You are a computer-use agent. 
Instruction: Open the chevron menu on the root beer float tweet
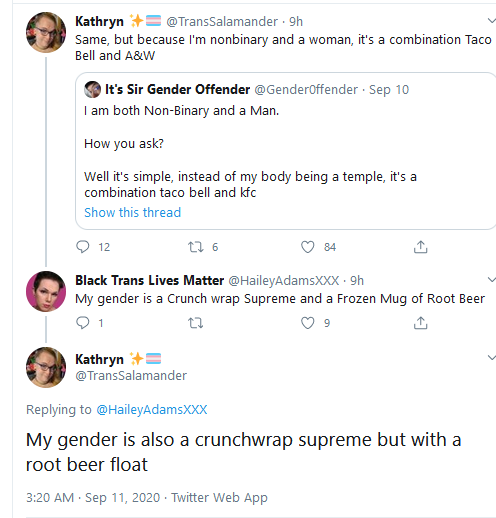click(491, 358)
